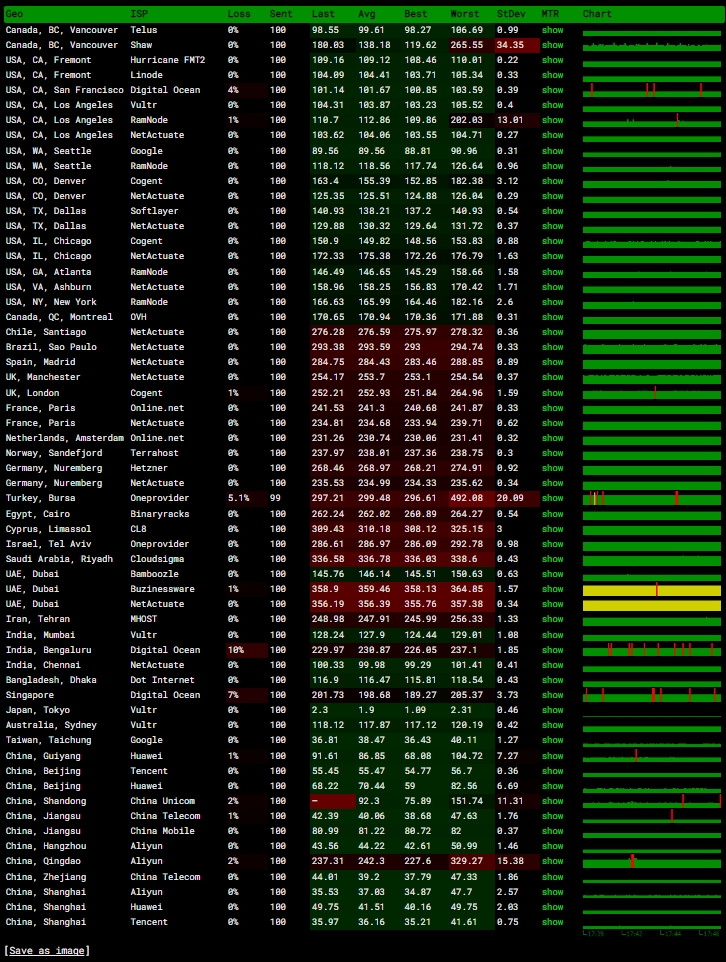The height and width of the screenshot is (962, 726).
Task: Click the ISP column header
Action: (139, 13)
